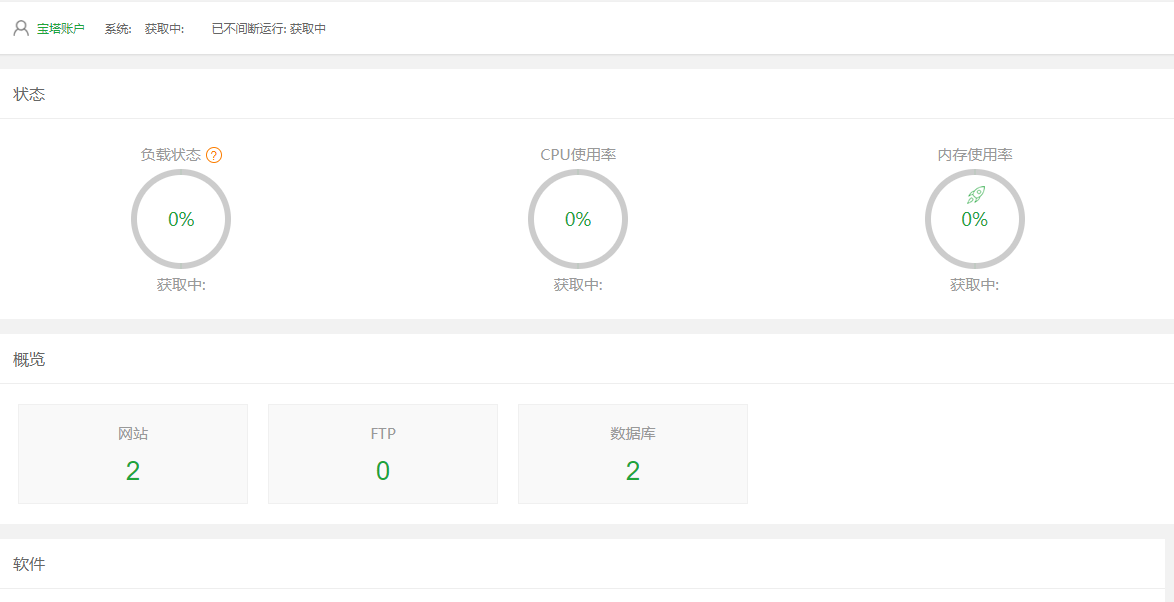This screenshot has height=602, width=1174.
Task: Click the load status help question icon
Action: coord(214,155)
